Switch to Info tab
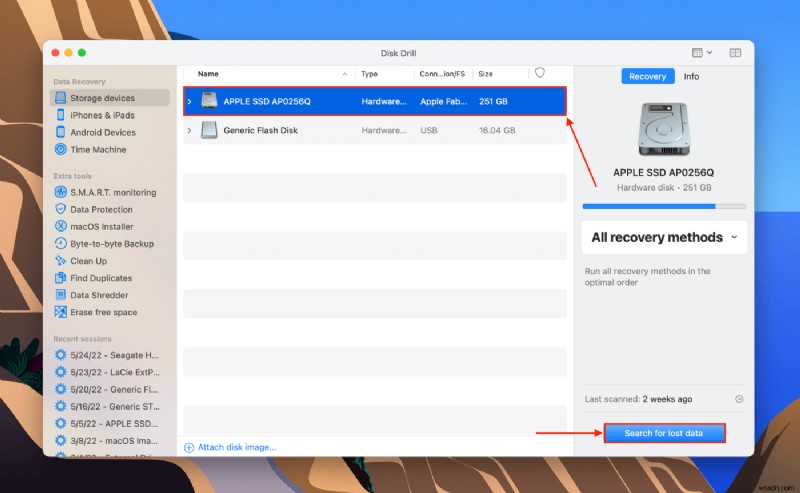This screenshot has width=800, height=493. pos(691,76)
